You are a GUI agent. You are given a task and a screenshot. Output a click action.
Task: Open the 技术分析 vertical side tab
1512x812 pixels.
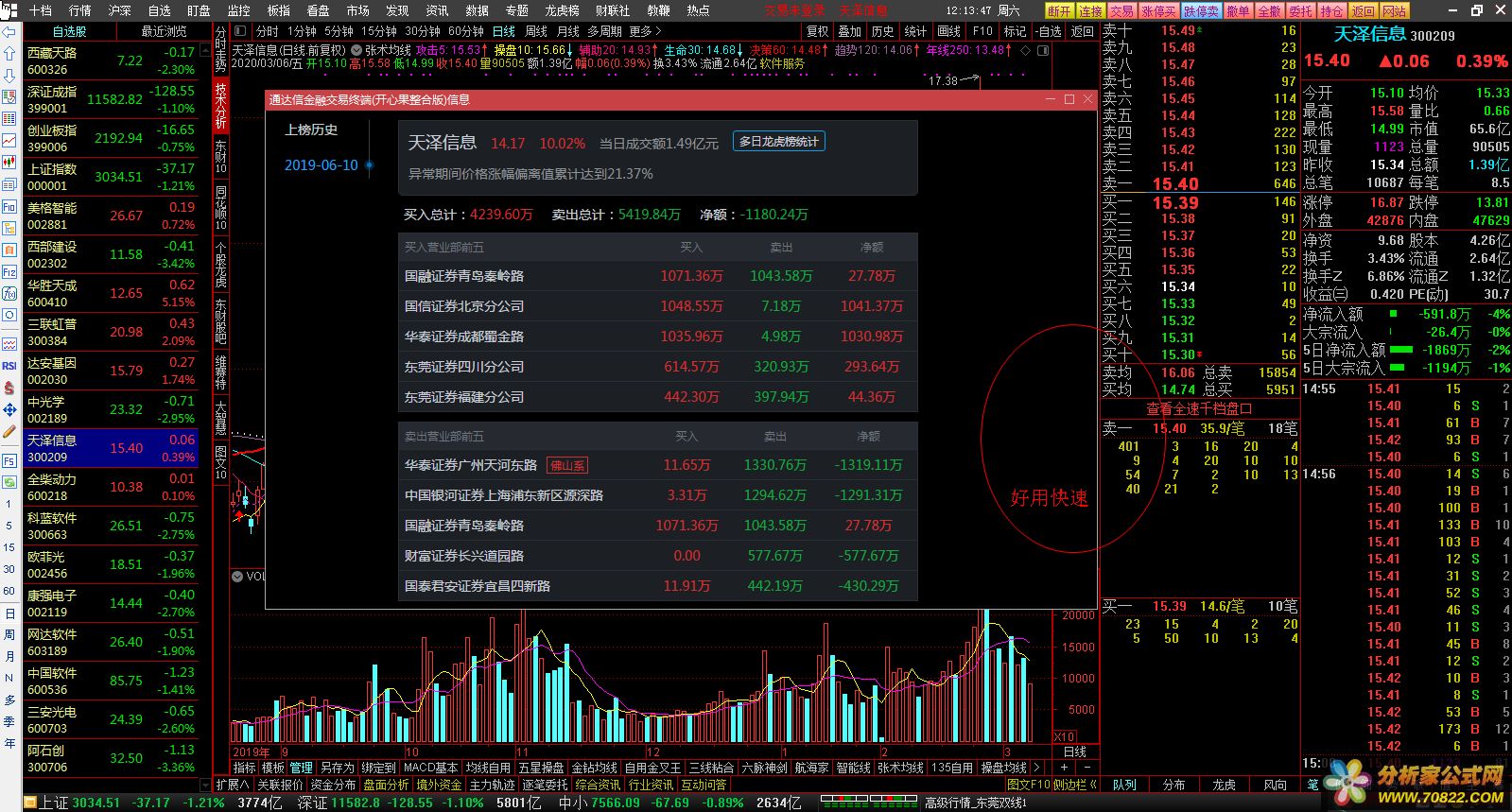[x=220, y=106]
